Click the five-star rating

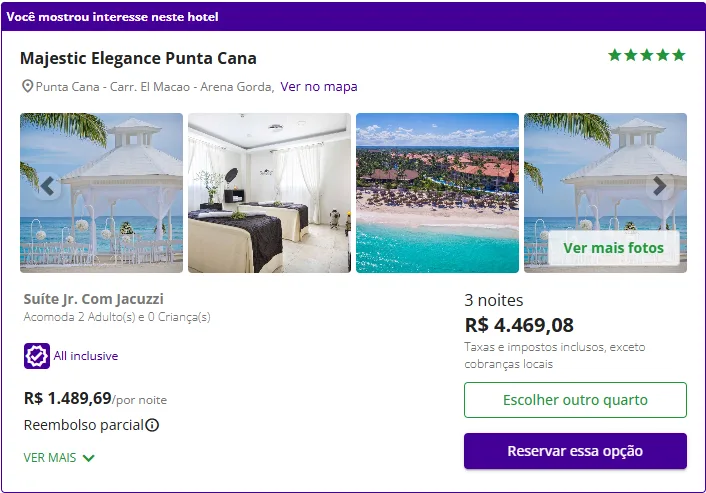coord(646,56)
